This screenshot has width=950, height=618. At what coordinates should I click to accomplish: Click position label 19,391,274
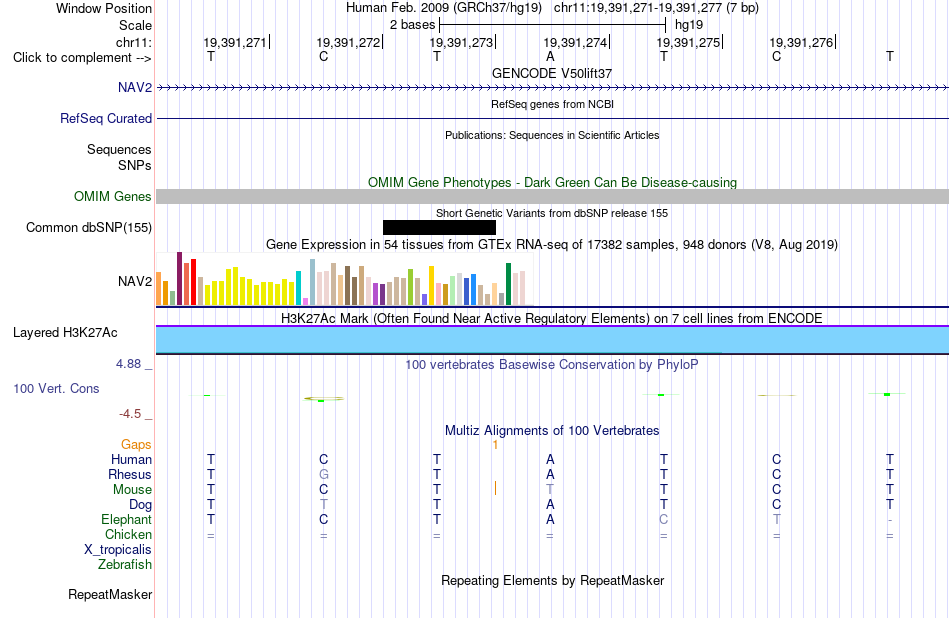click(575, 42)
